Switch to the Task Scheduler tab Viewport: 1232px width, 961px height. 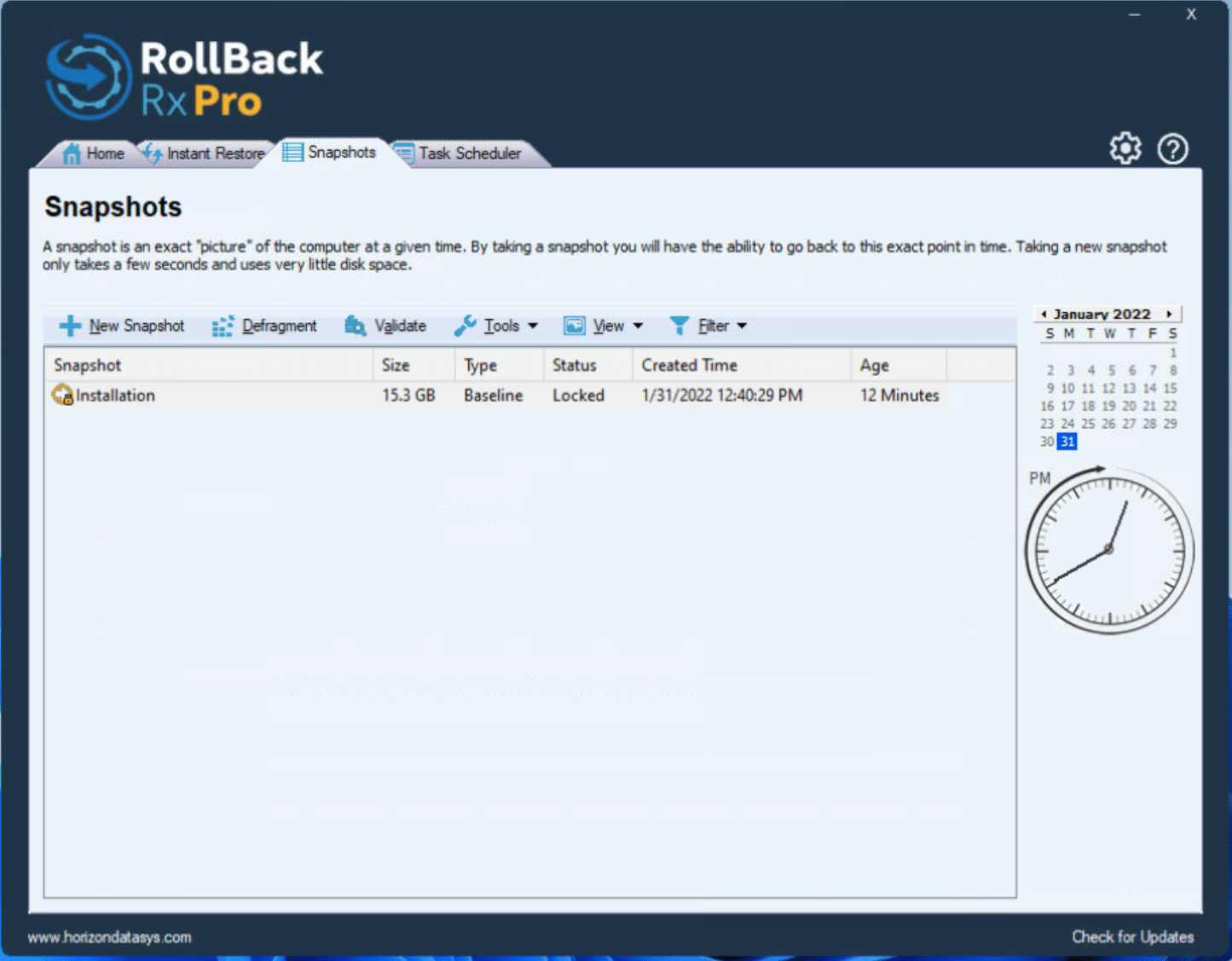click(470, 153)
